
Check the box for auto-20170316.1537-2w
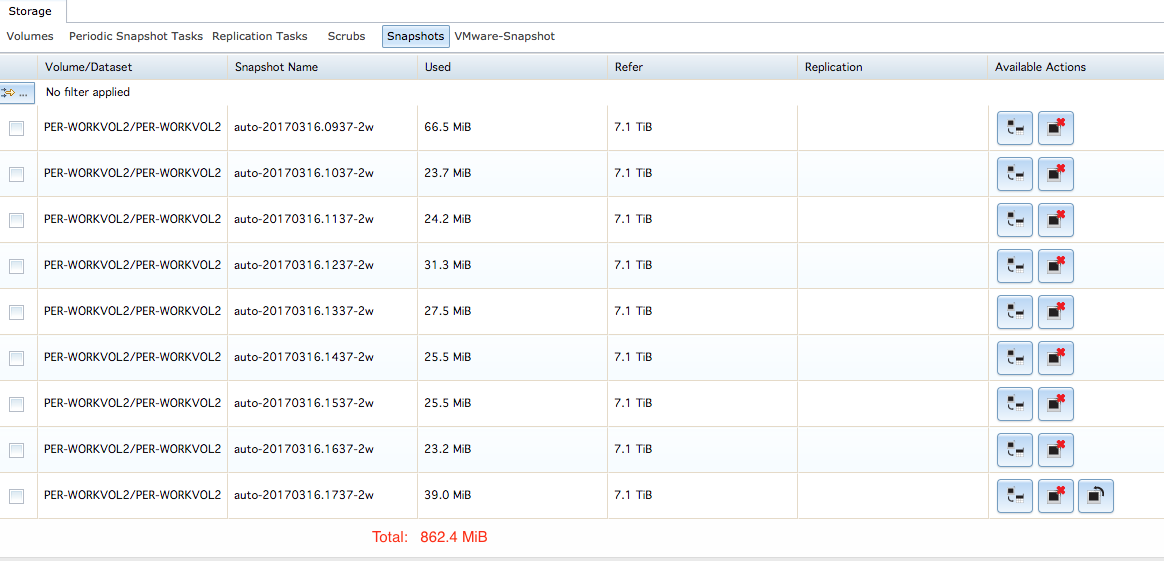point(16,404)
